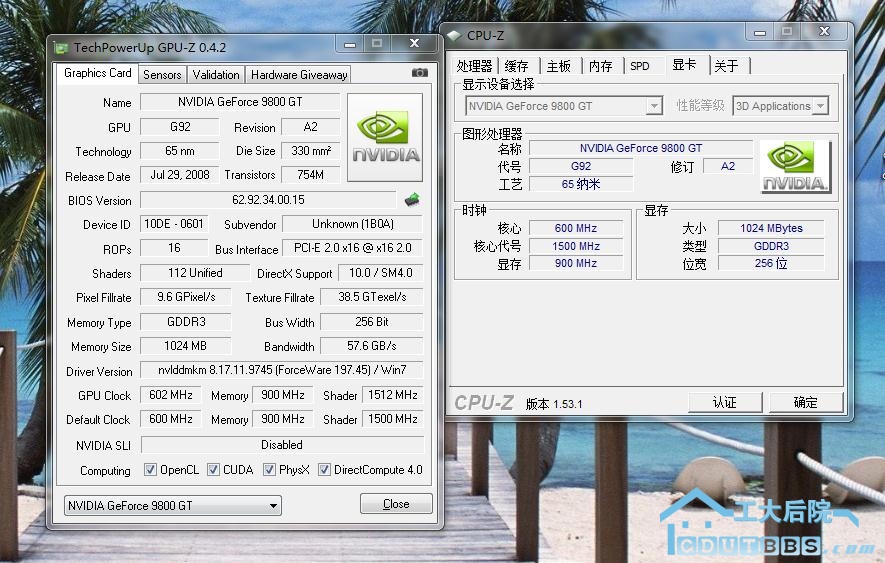Click the Memory Size value 1024 MB

[x=186, y=346]
